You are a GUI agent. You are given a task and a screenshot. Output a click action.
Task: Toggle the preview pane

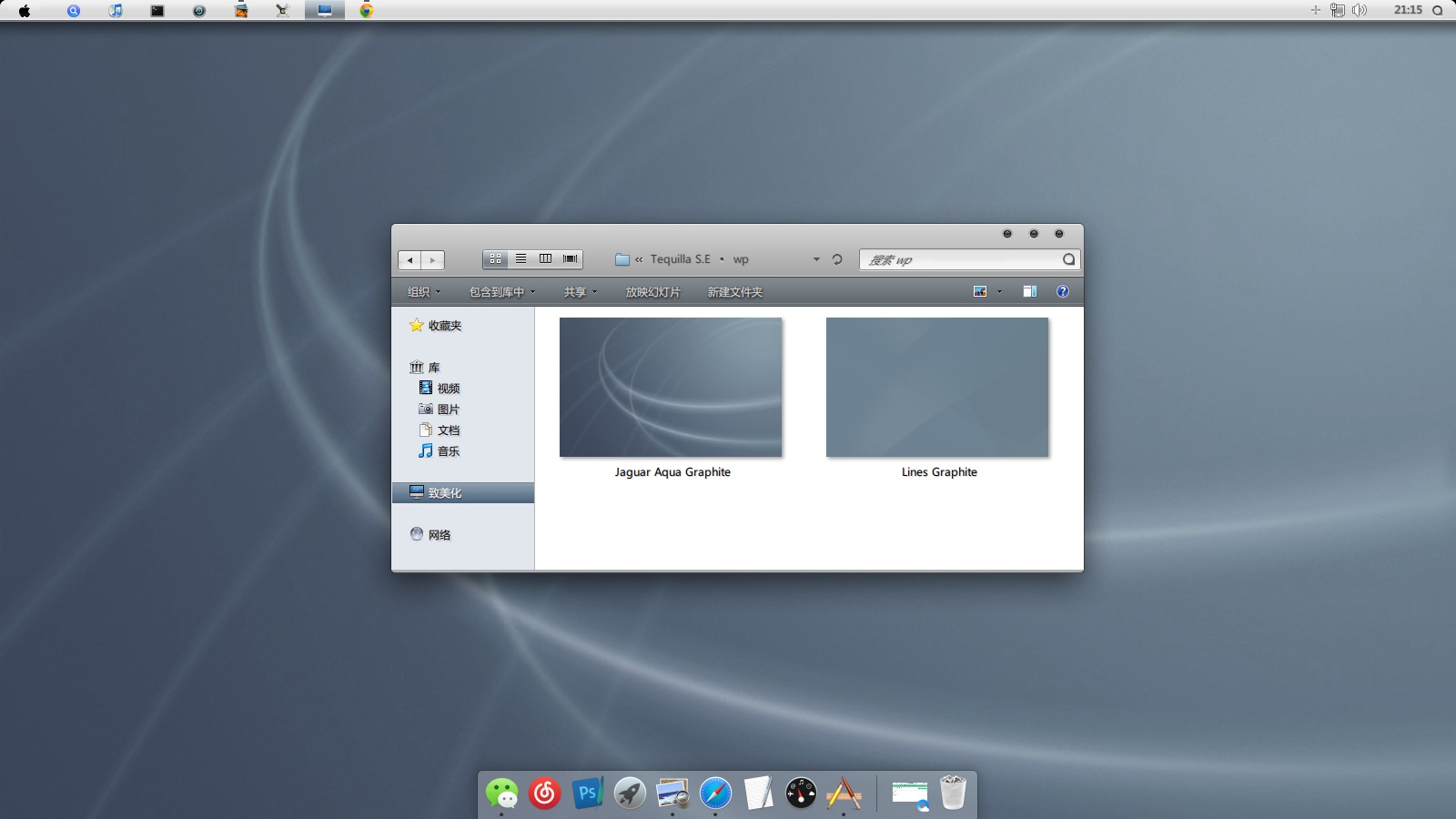point(1029,292)
